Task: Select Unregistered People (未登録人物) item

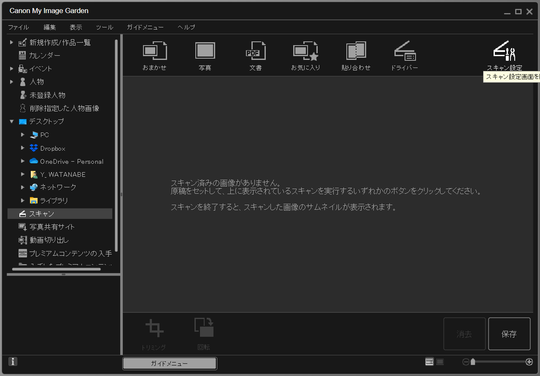Action: pyautogui.click(x=47, y=95)
